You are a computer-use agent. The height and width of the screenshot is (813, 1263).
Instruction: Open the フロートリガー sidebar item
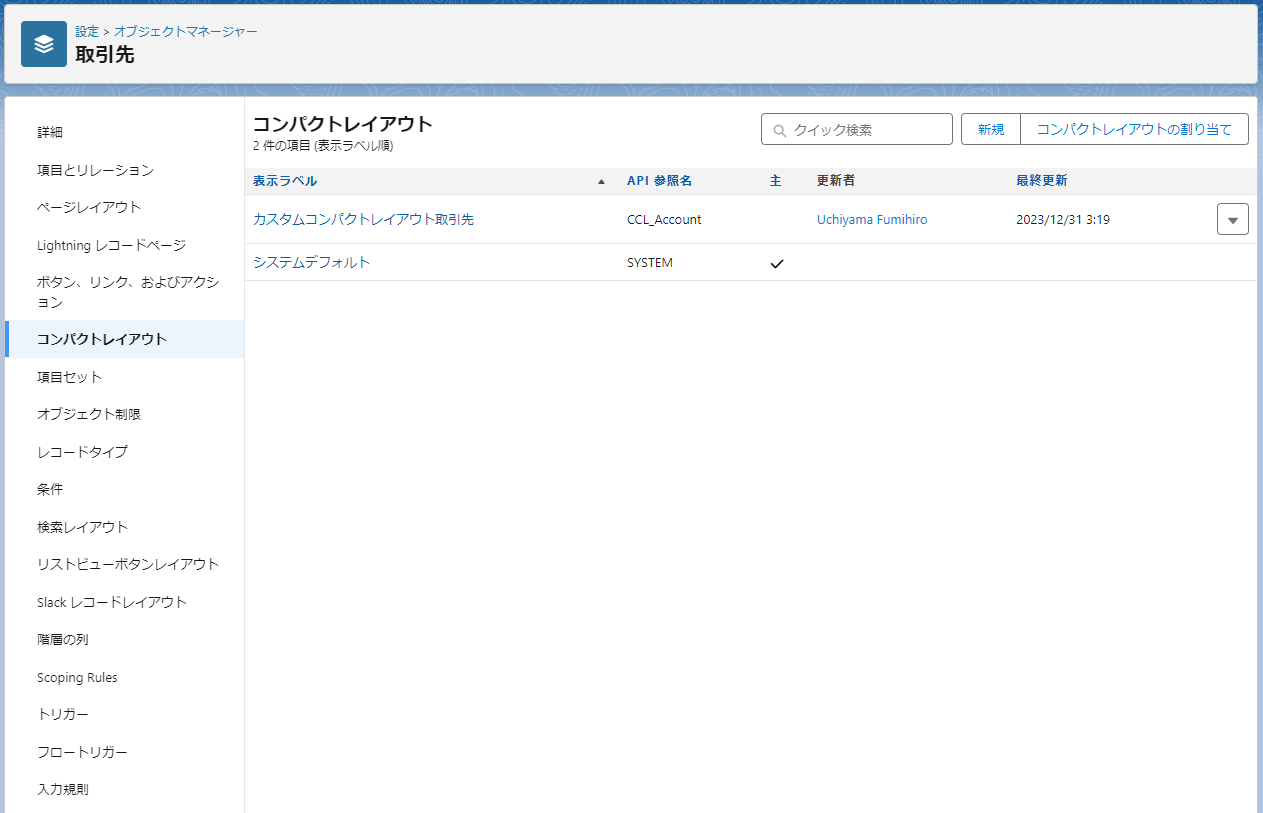(82, 752)
